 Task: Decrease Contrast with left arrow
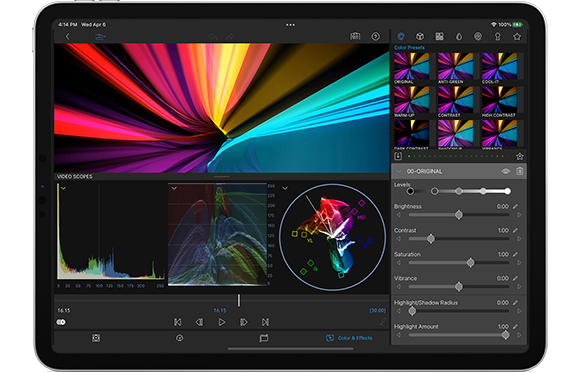[x=399, y=239]
